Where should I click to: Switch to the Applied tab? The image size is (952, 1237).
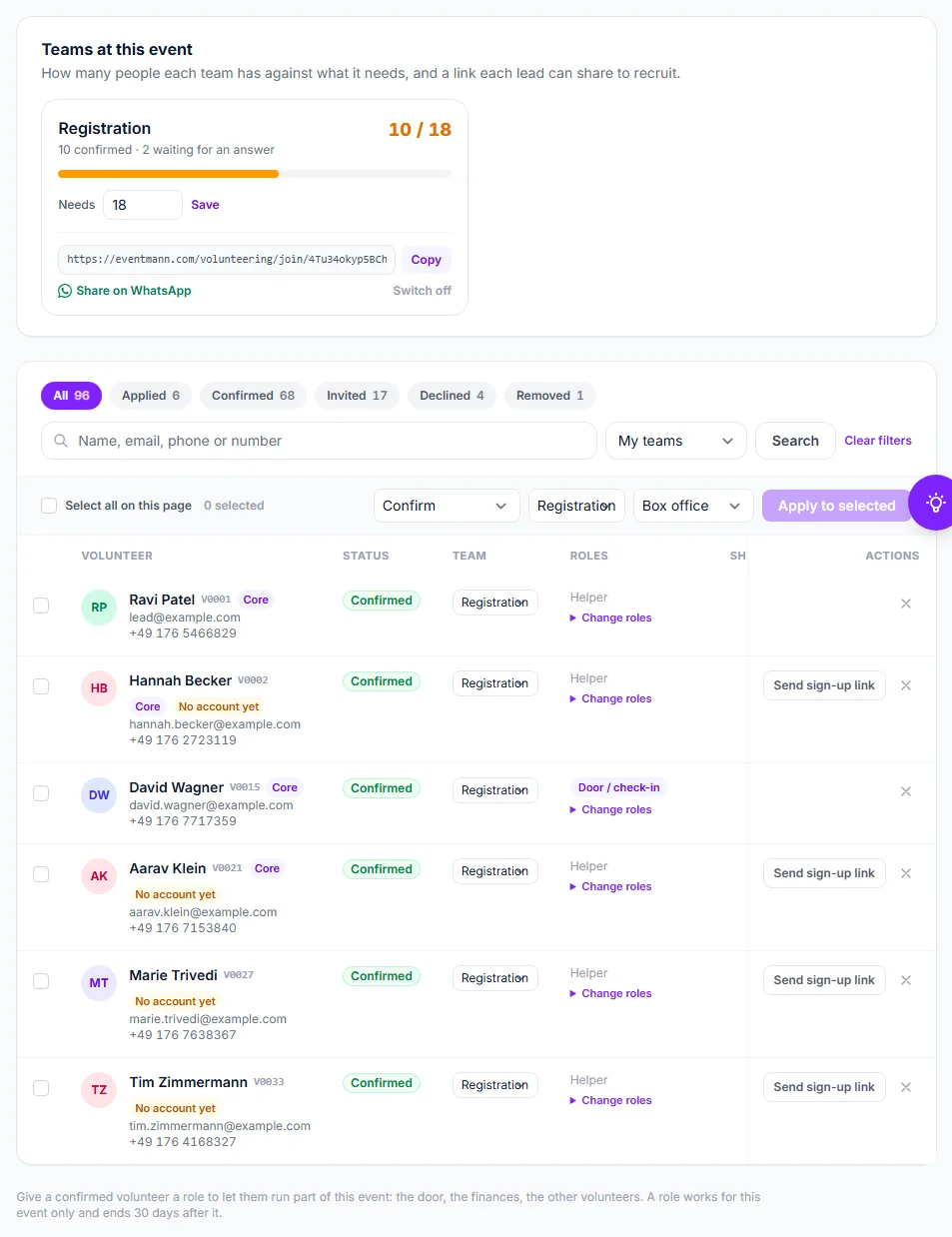tap(151, 396)
